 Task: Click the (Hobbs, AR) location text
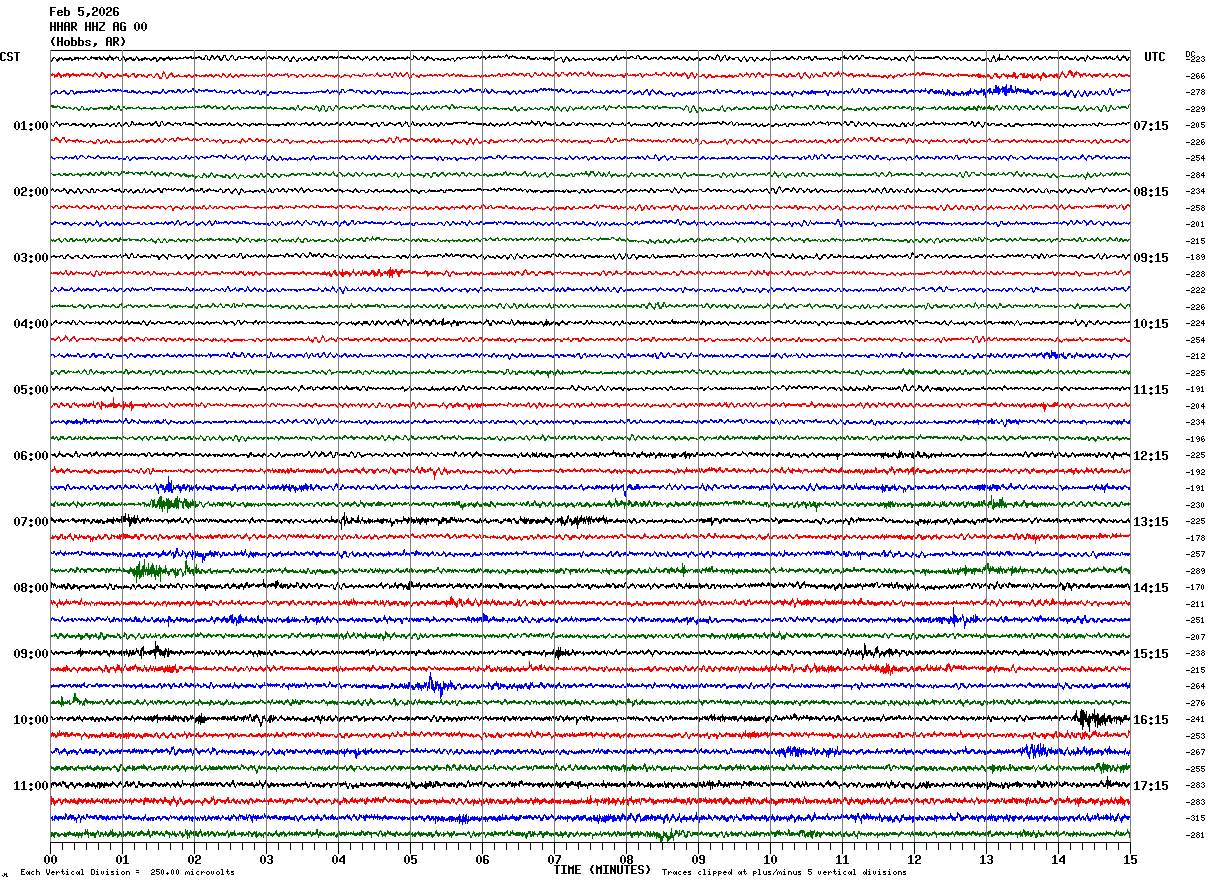(x=88, y=42)
